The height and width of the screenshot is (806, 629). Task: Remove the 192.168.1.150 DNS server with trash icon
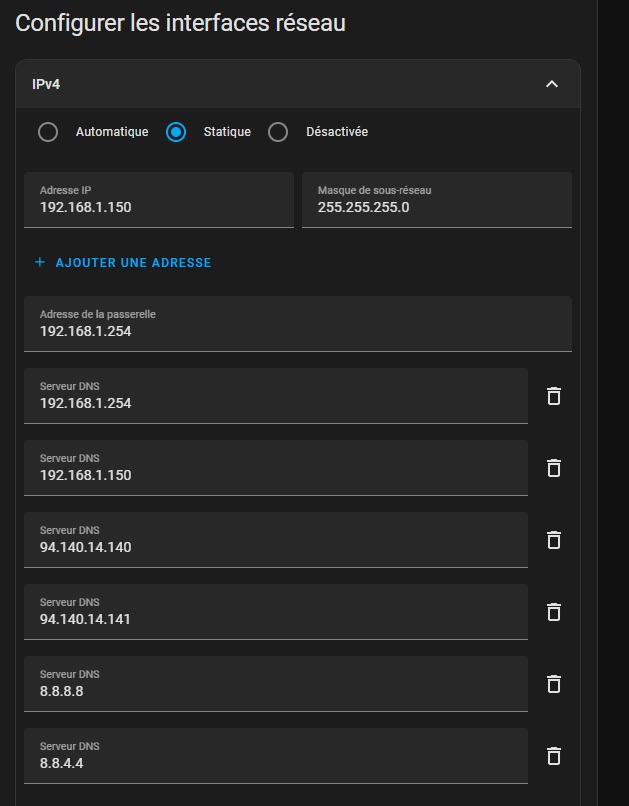pos(553,468)
